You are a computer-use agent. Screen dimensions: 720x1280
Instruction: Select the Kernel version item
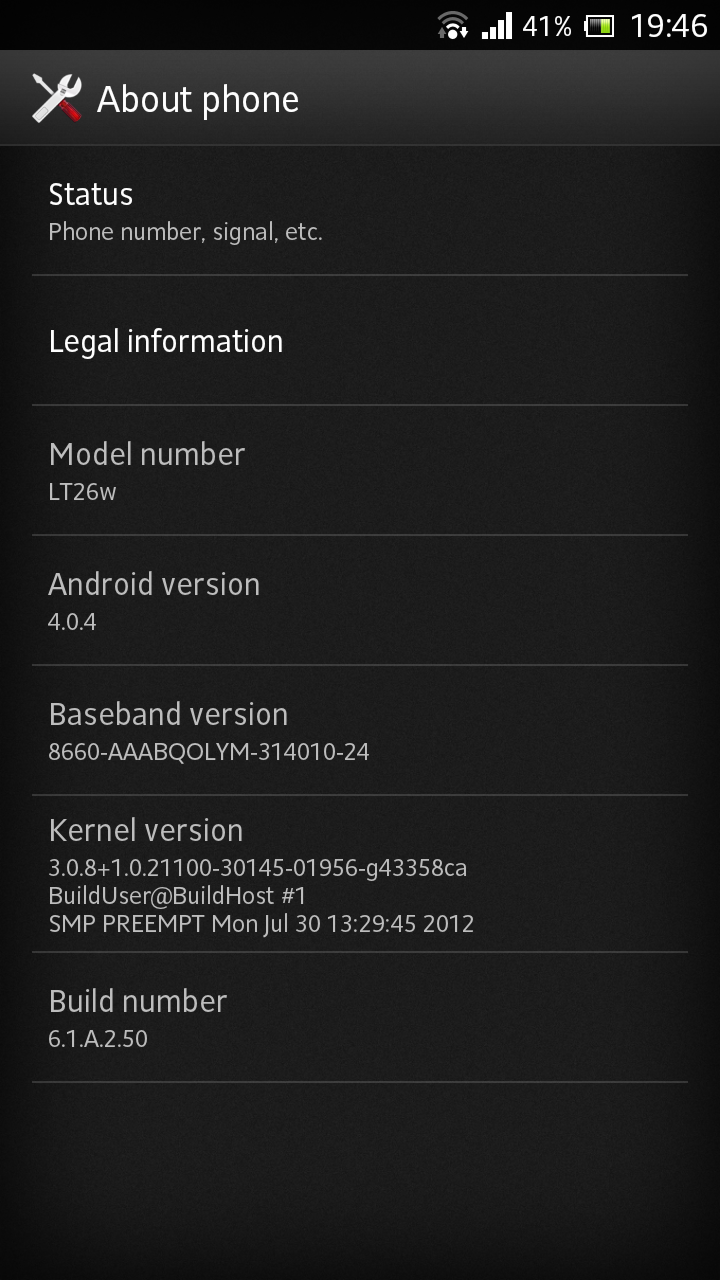pyautogui.click(x=360, y=874)
